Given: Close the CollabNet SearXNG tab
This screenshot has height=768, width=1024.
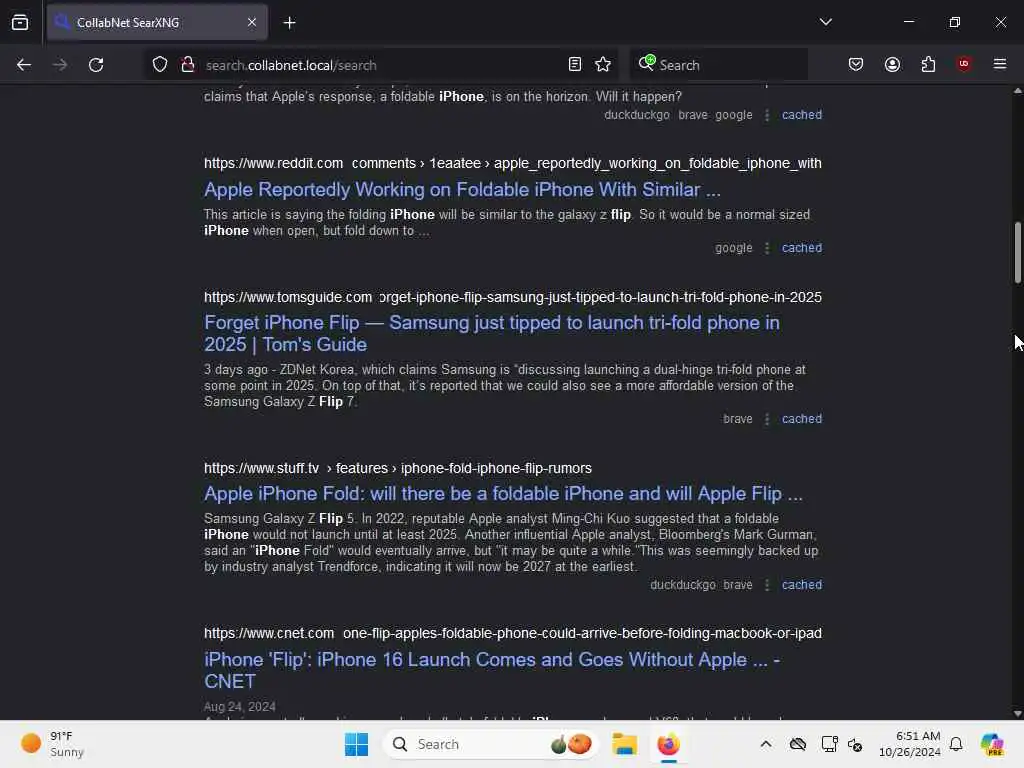Looking at the screenshot, I should point(252,22).
